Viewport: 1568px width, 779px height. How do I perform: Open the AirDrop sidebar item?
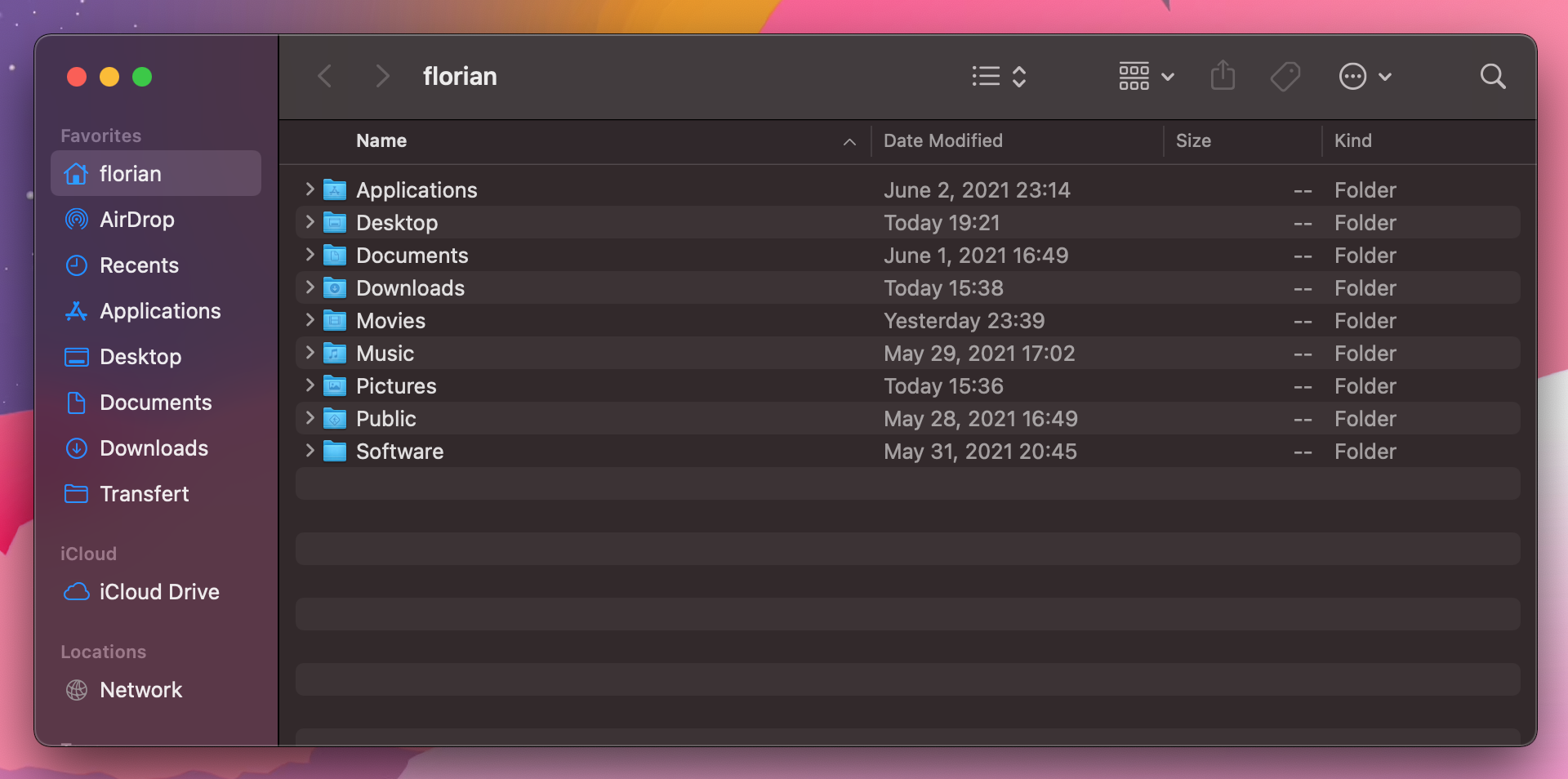[136, 220]
